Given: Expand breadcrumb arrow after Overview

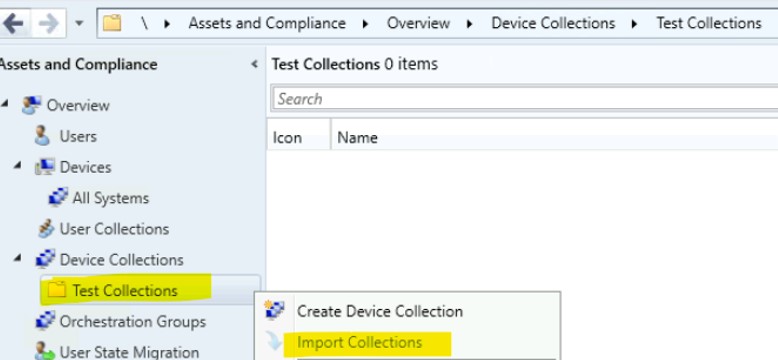Looking at the screenshot, I should pyautogui.click(x=469, y=23).
